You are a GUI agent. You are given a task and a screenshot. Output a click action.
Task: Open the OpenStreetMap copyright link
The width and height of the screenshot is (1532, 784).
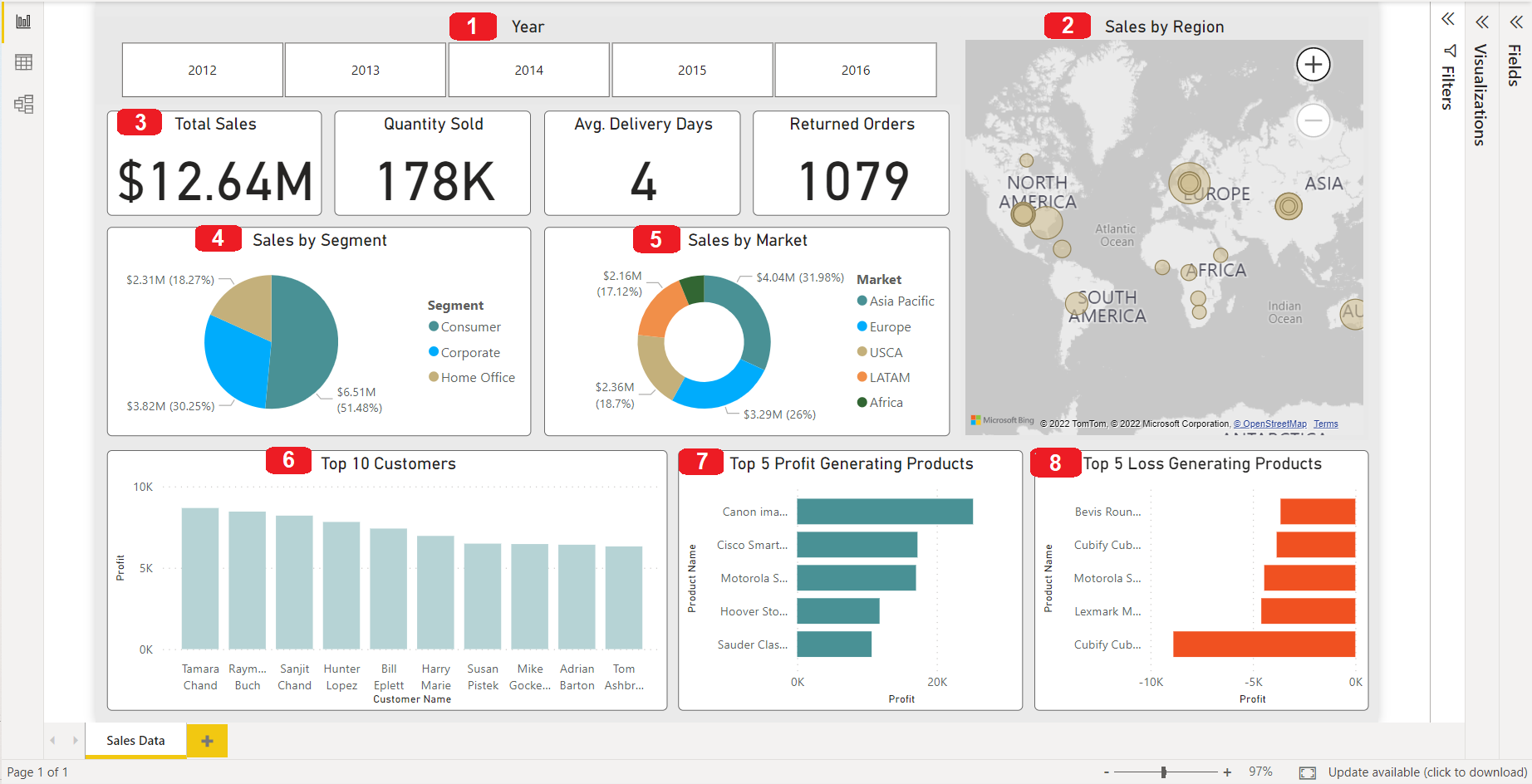click(x=1269, y=424)
